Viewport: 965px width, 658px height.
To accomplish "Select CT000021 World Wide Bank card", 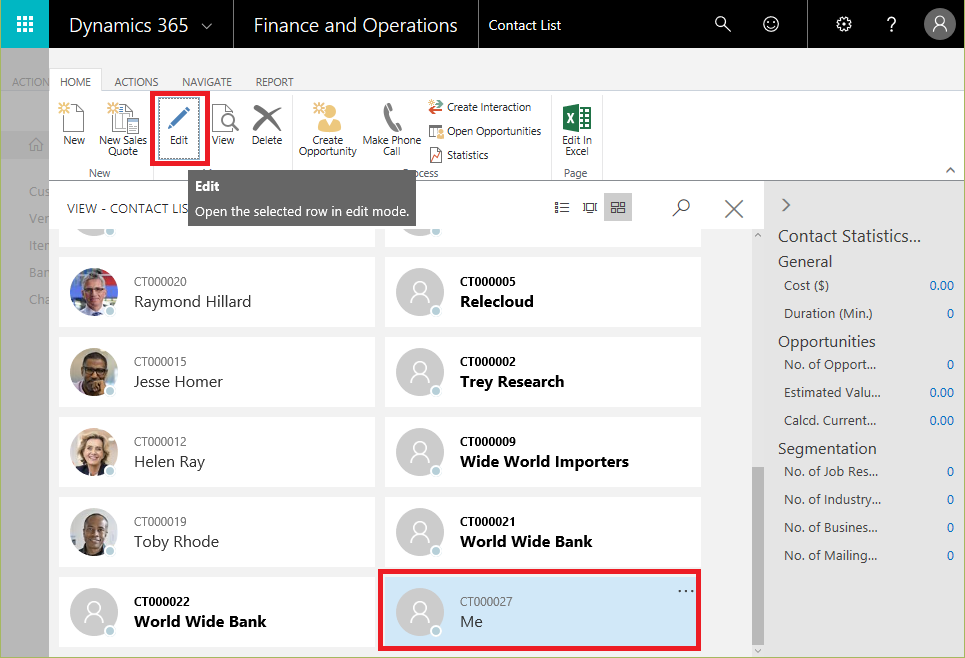I will pos(543,532).
